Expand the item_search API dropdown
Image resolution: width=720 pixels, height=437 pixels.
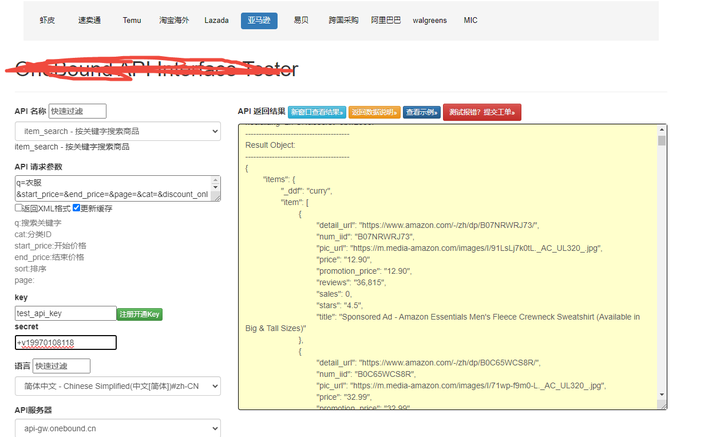(118, 131)
